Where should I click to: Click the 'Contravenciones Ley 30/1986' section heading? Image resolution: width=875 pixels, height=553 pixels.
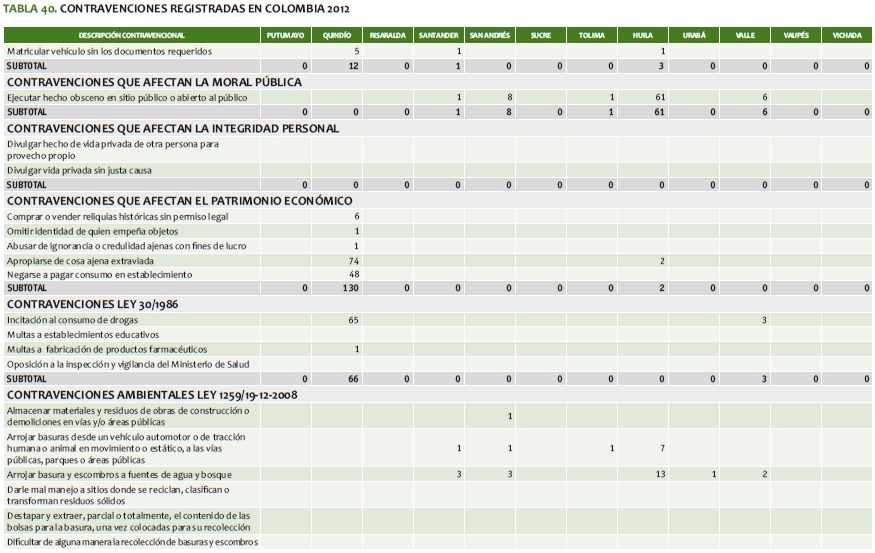(87, 302)
